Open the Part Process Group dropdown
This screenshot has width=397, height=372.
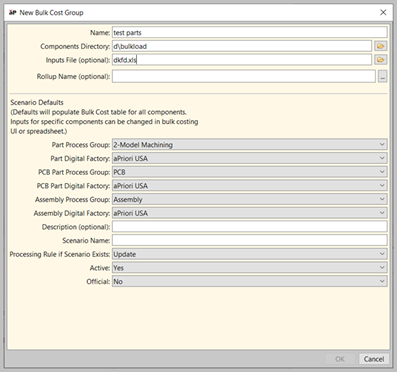(x=250, y=145)
